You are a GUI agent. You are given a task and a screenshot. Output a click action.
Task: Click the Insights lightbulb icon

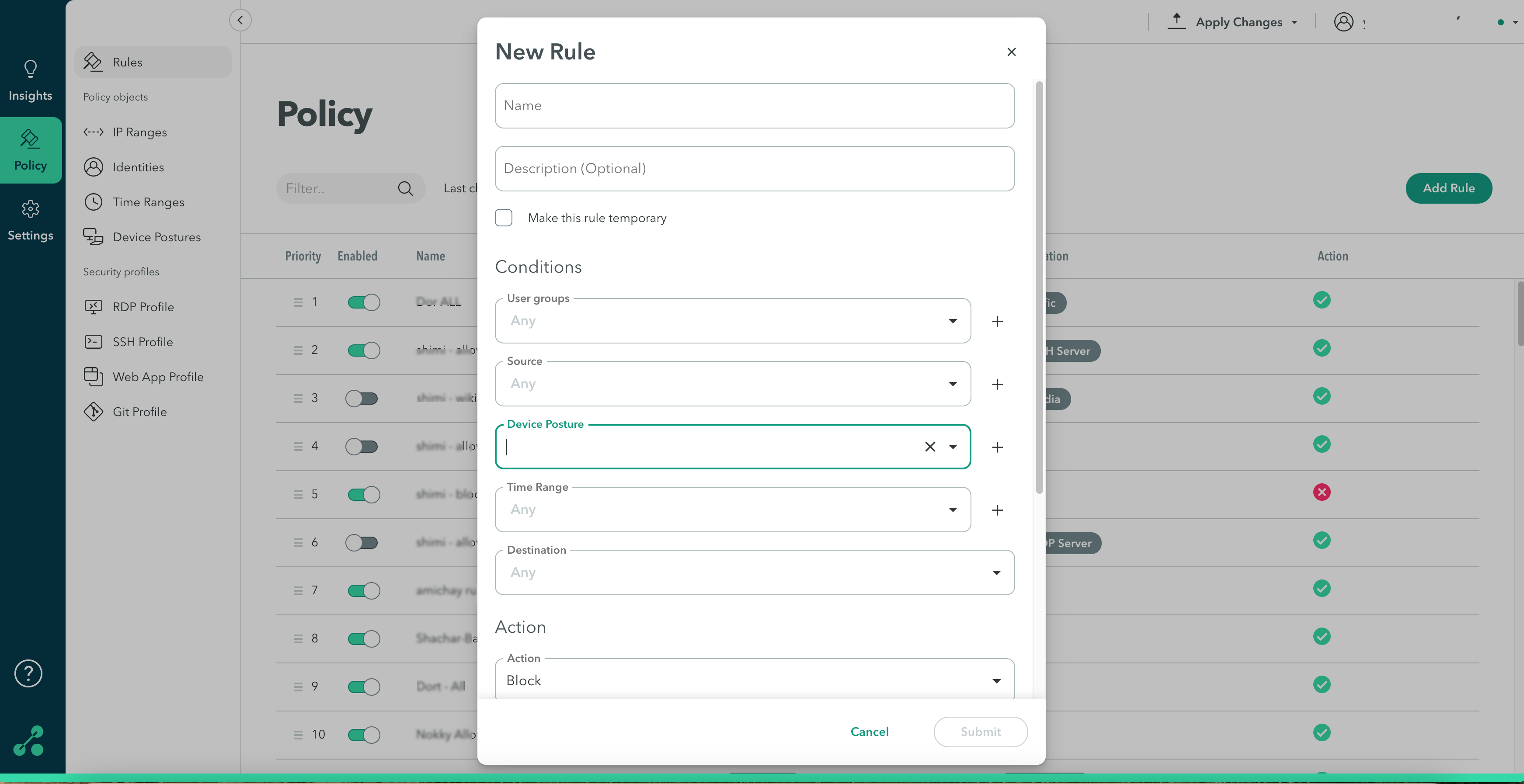click(x=30, y=69)
